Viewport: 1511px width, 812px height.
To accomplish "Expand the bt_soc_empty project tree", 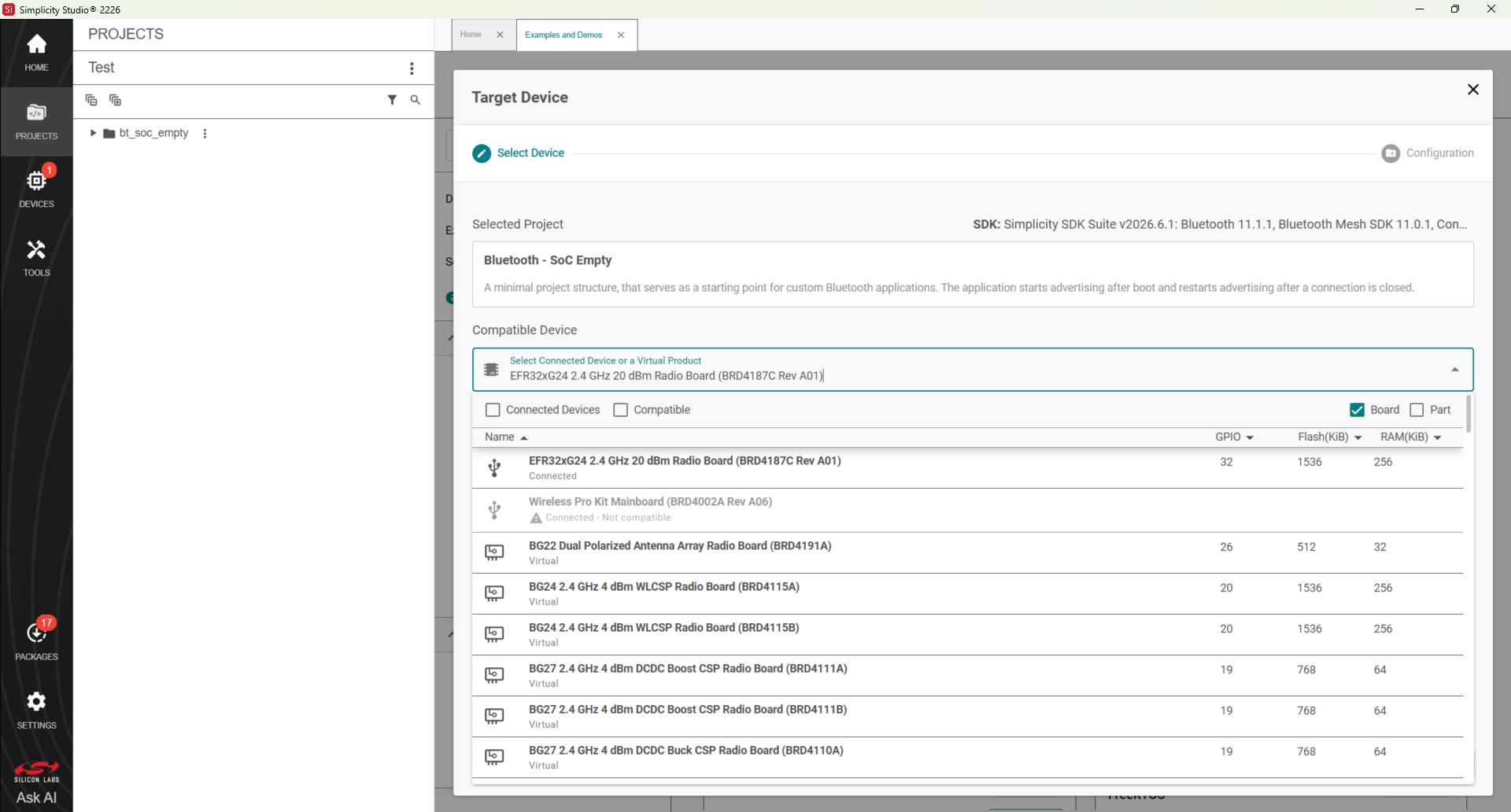I will tap(93, 133).
